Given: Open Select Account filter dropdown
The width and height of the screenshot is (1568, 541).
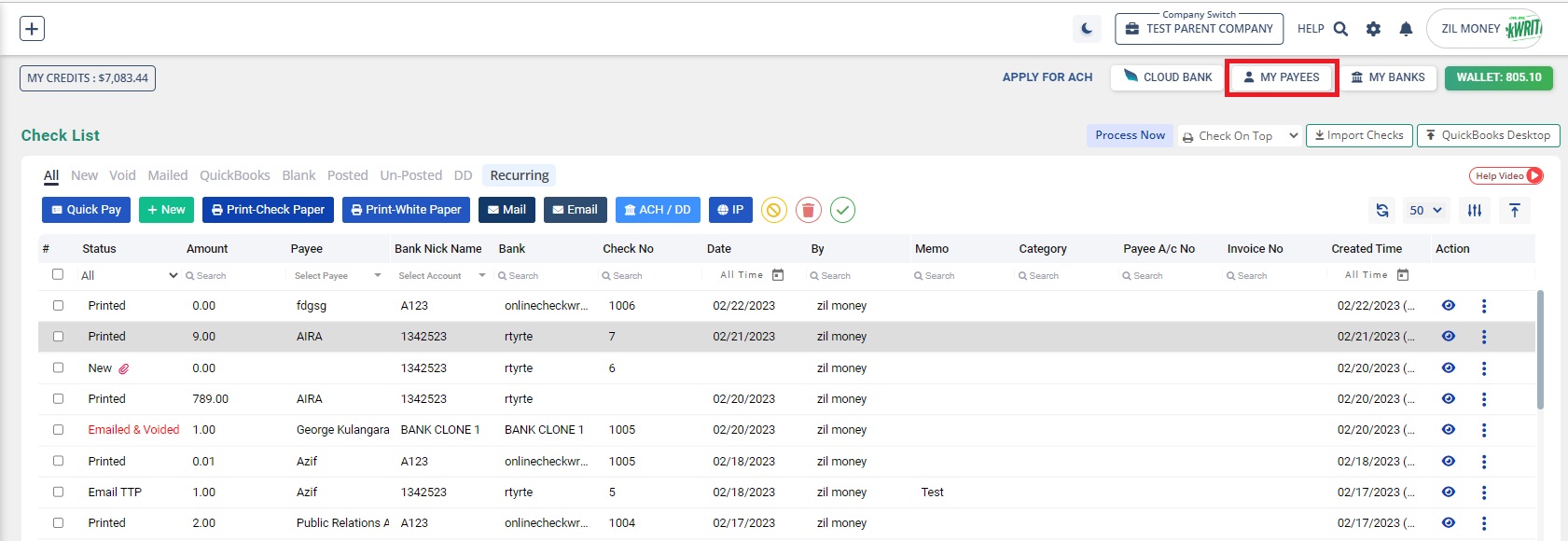Looking at the screenshot, I should click(442, 276).
